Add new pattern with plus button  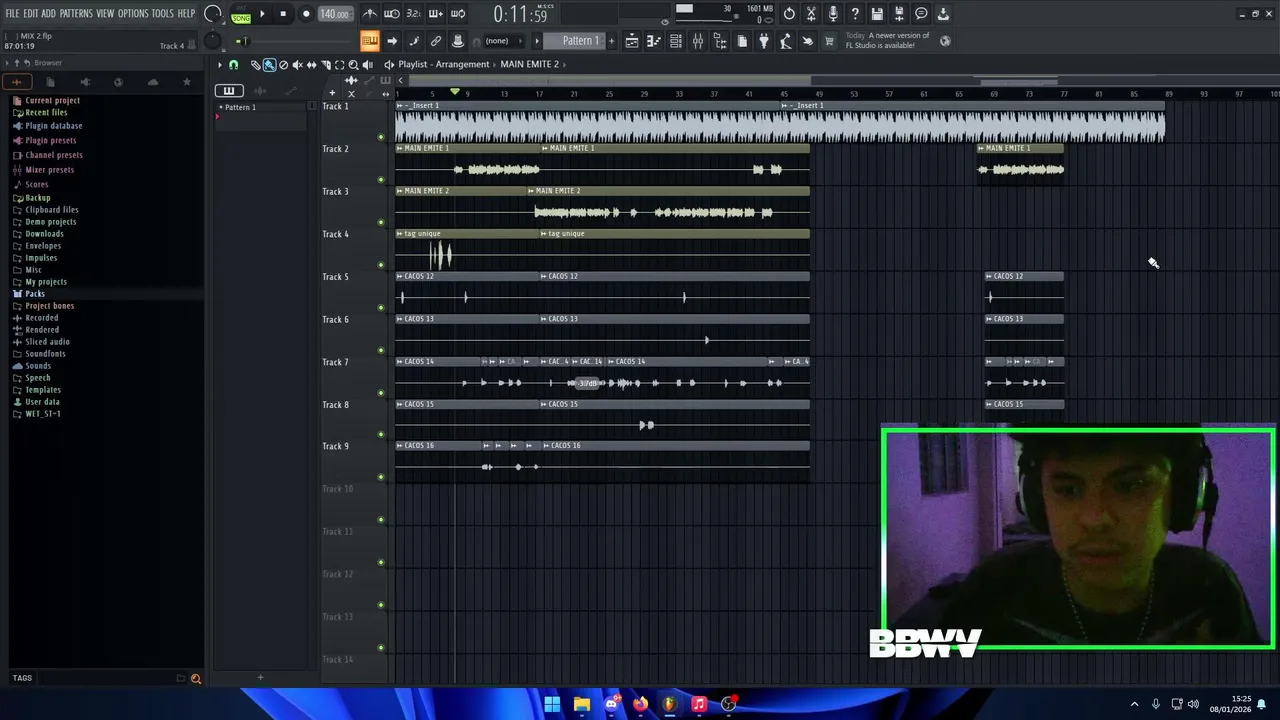[x=612, y=41]
